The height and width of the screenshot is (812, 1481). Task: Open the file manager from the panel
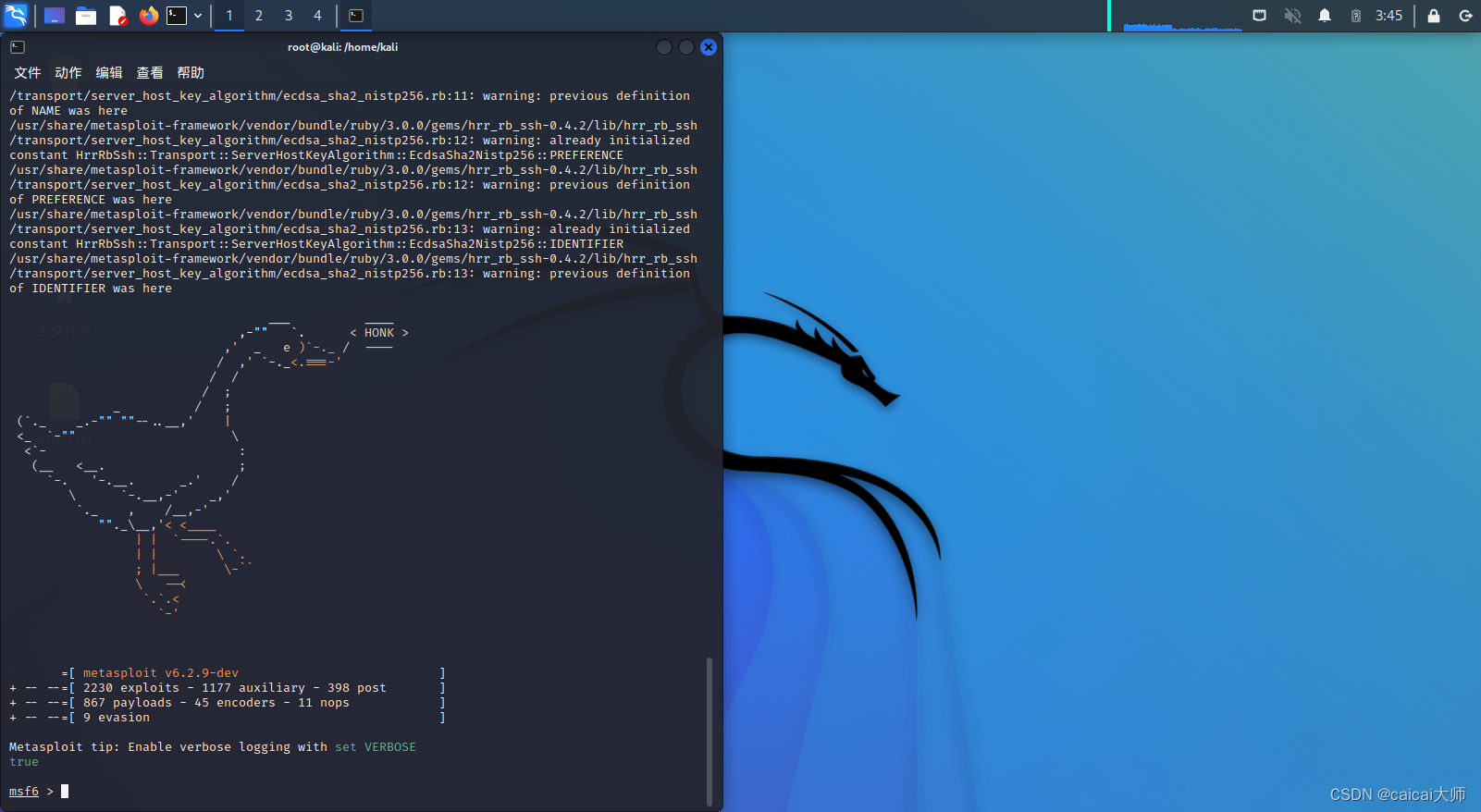click(x=86, y=16)
